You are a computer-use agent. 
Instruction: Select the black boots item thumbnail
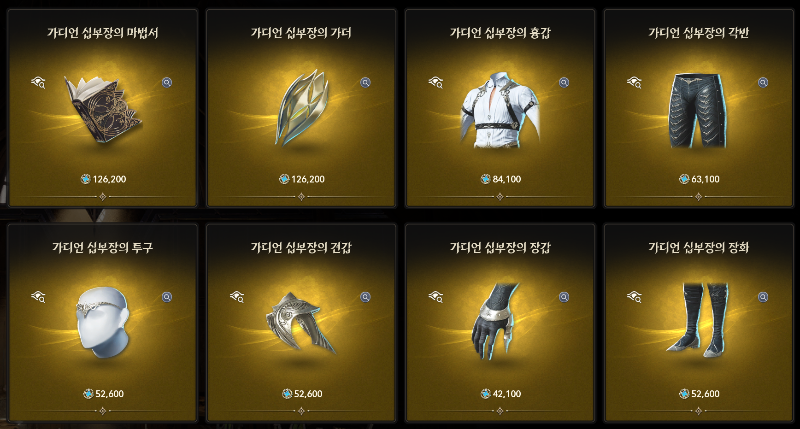pos(700,320)
